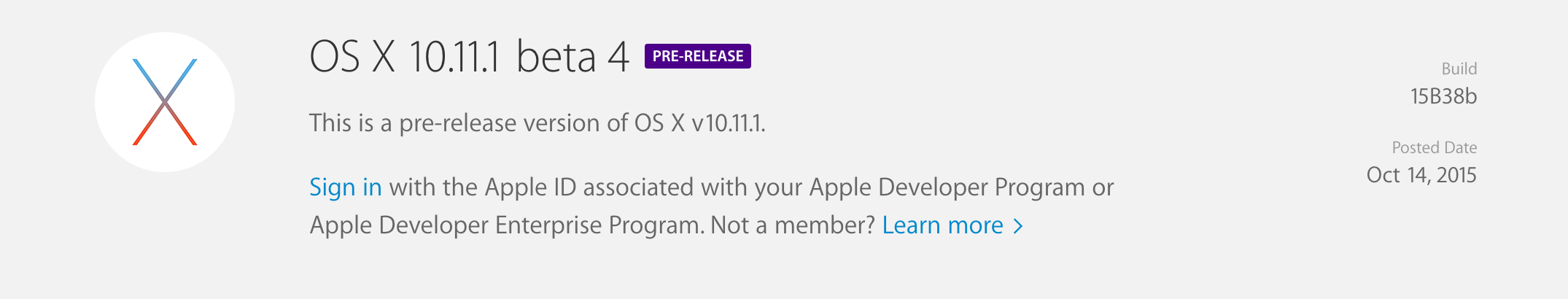This screenshot has width=1568, height=299.
Task: Select the Oct 14, 2015 date
Action: pyautogui.click(x=1421, y=175)
